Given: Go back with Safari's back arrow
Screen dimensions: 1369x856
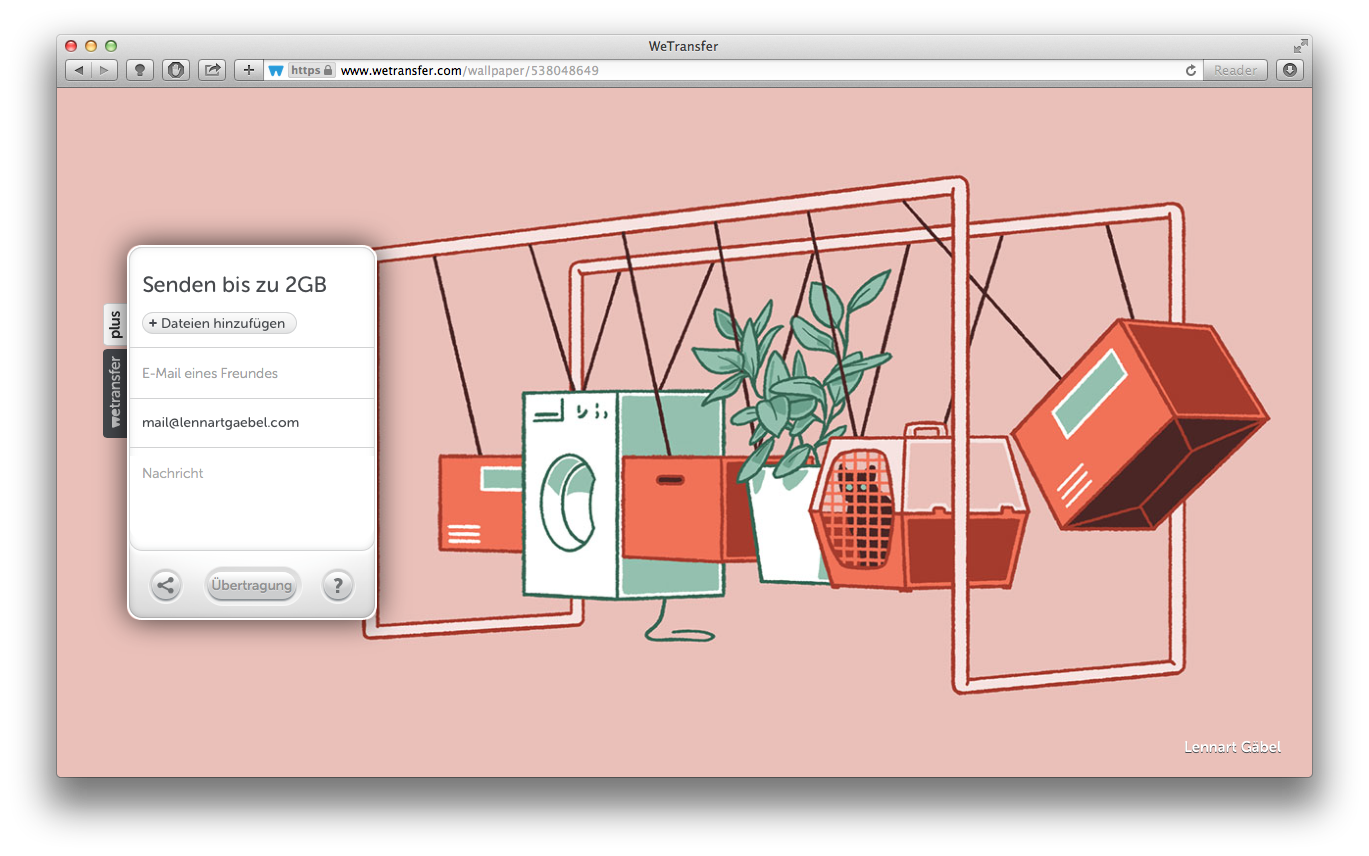Looking at the screenshot, I should [79, 70].
